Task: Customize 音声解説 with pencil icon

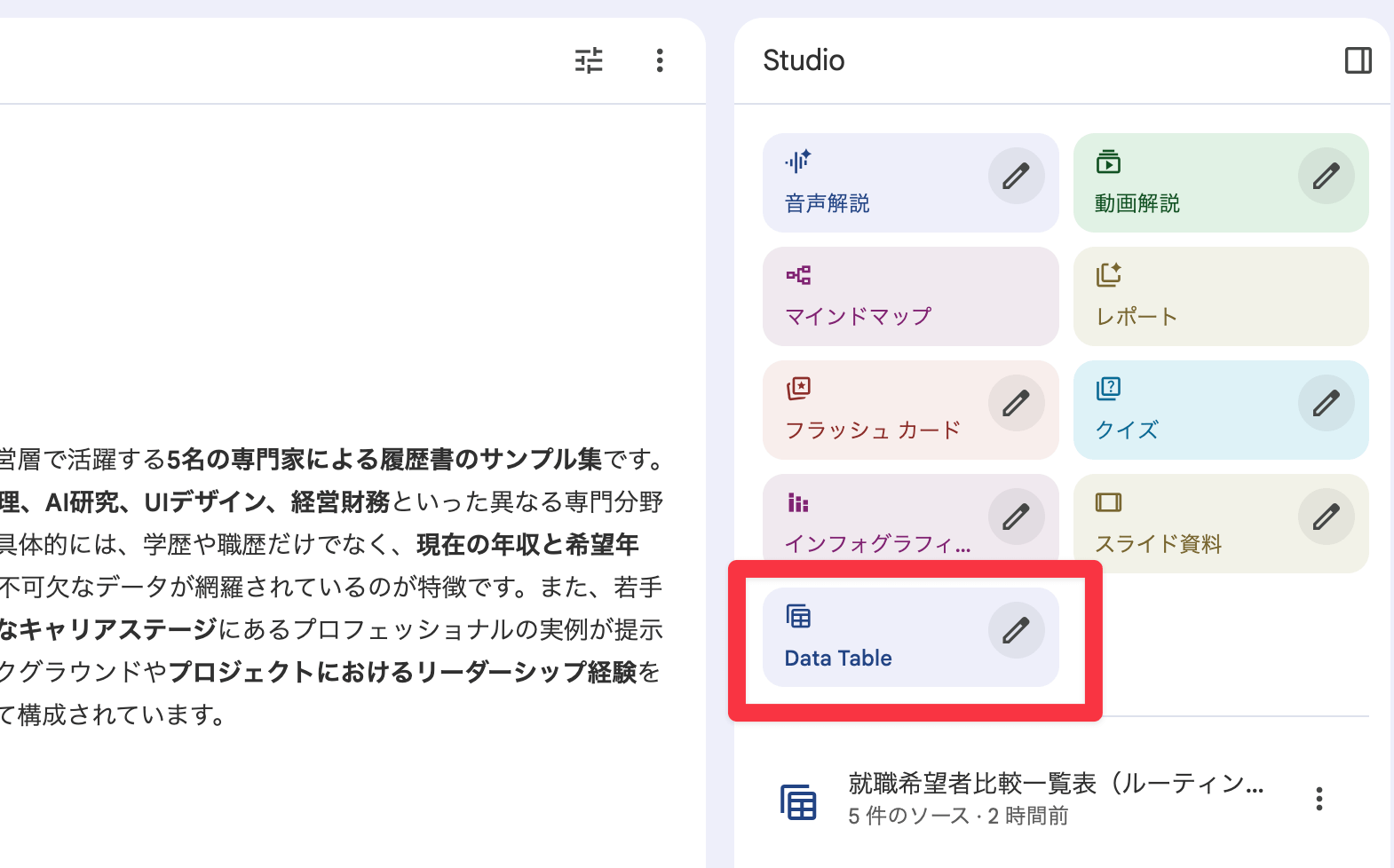Action: click(1016, 176)
